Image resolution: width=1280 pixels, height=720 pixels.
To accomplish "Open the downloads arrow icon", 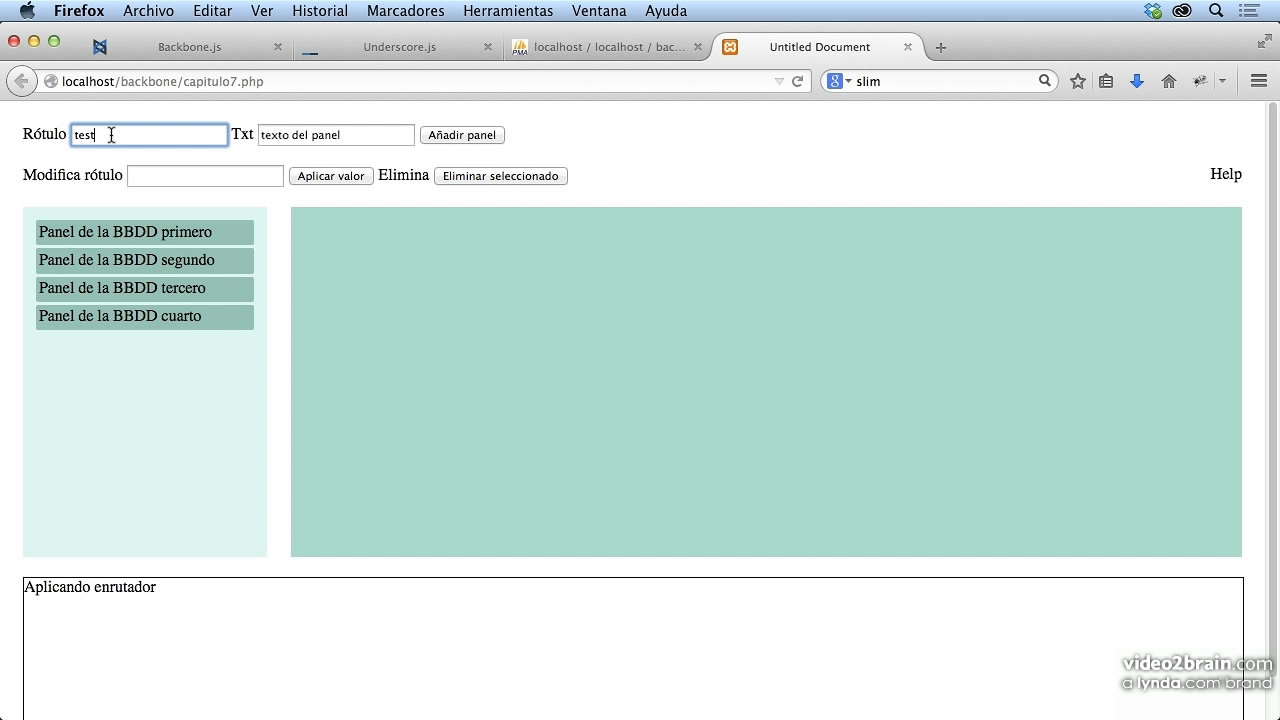I will [x=1137, y=82].
